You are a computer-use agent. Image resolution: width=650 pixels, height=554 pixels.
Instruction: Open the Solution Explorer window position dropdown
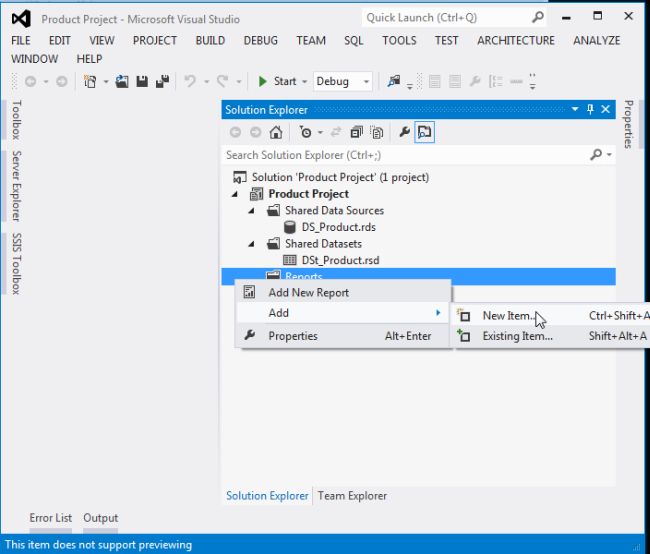tap(575, 109)
